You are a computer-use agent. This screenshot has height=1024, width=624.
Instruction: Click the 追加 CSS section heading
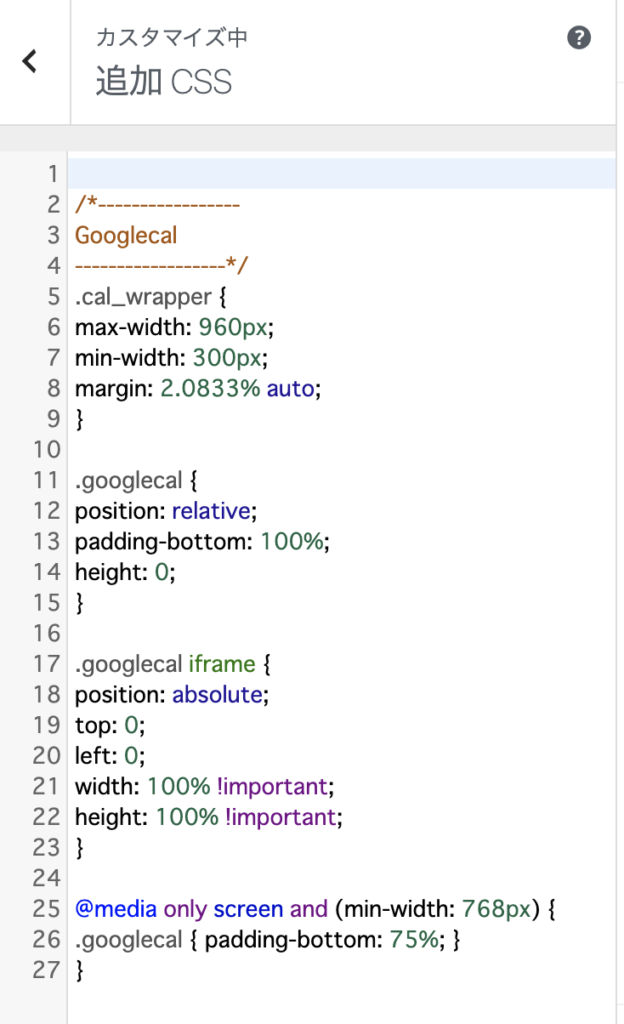pyautogui.click(x=164, y=82)
